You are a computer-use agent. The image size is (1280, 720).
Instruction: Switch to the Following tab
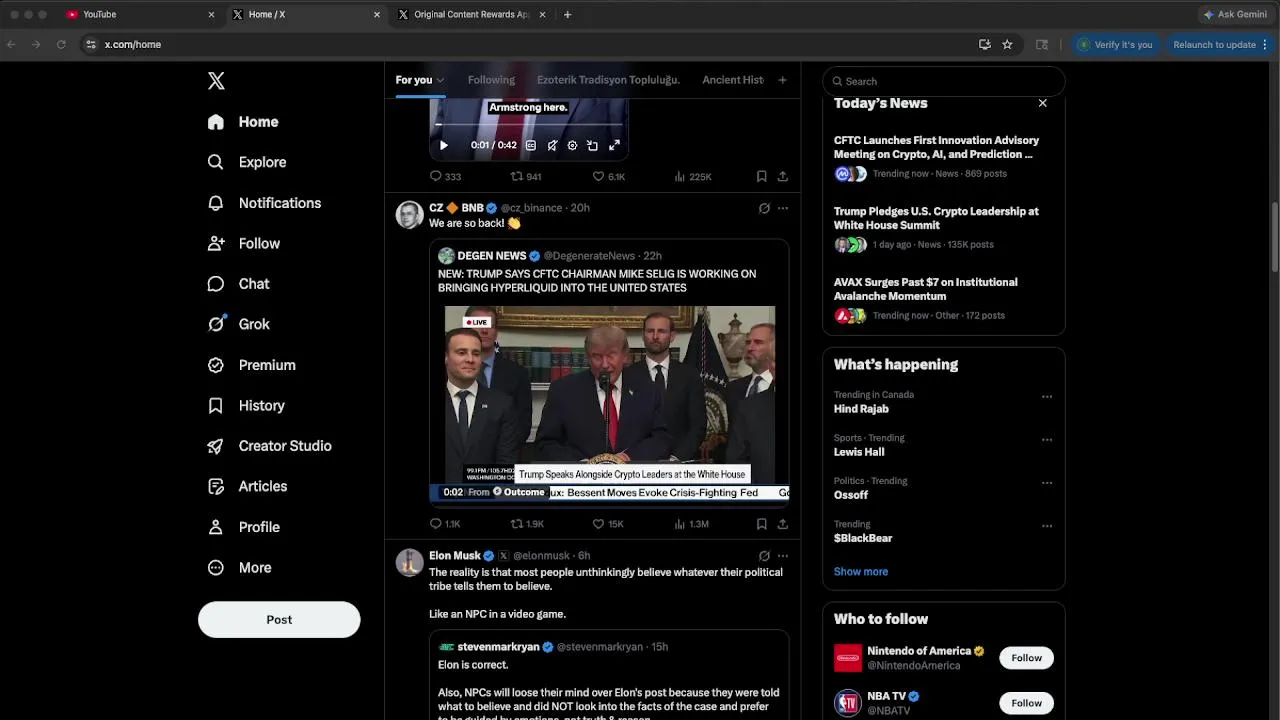[491, 80]
